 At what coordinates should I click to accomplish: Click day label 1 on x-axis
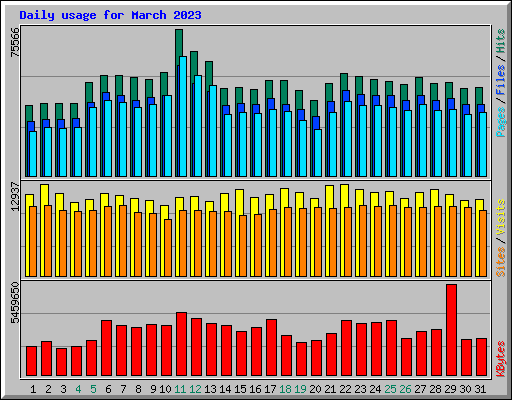click(x=33, y=389)
